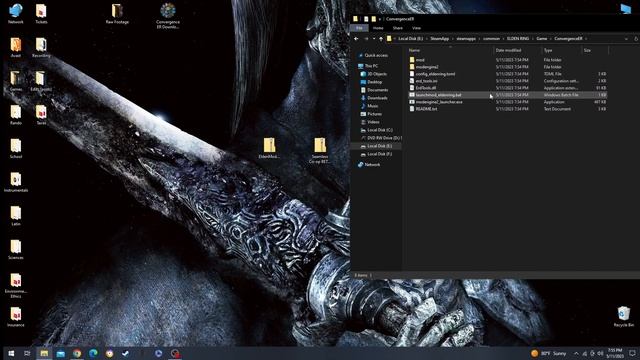
Task: Refresh the Explorer folder view
Action: [x=636, y=39]
